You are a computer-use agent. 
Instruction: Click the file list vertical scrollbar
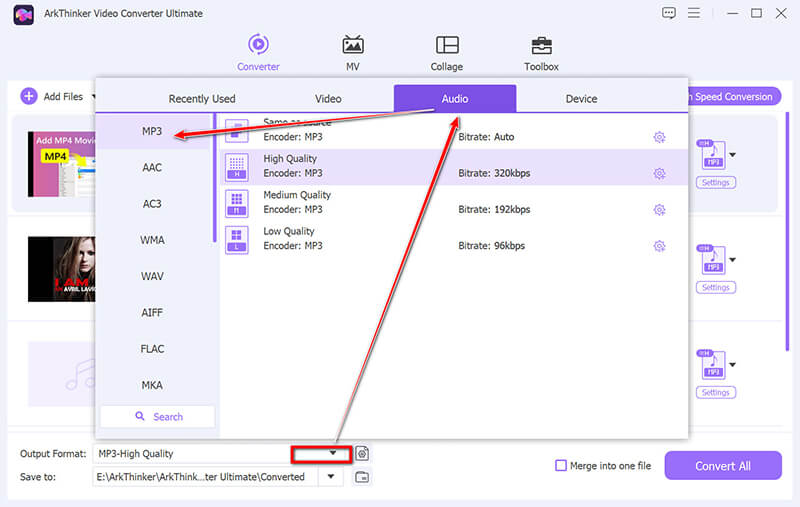(787, 232)
